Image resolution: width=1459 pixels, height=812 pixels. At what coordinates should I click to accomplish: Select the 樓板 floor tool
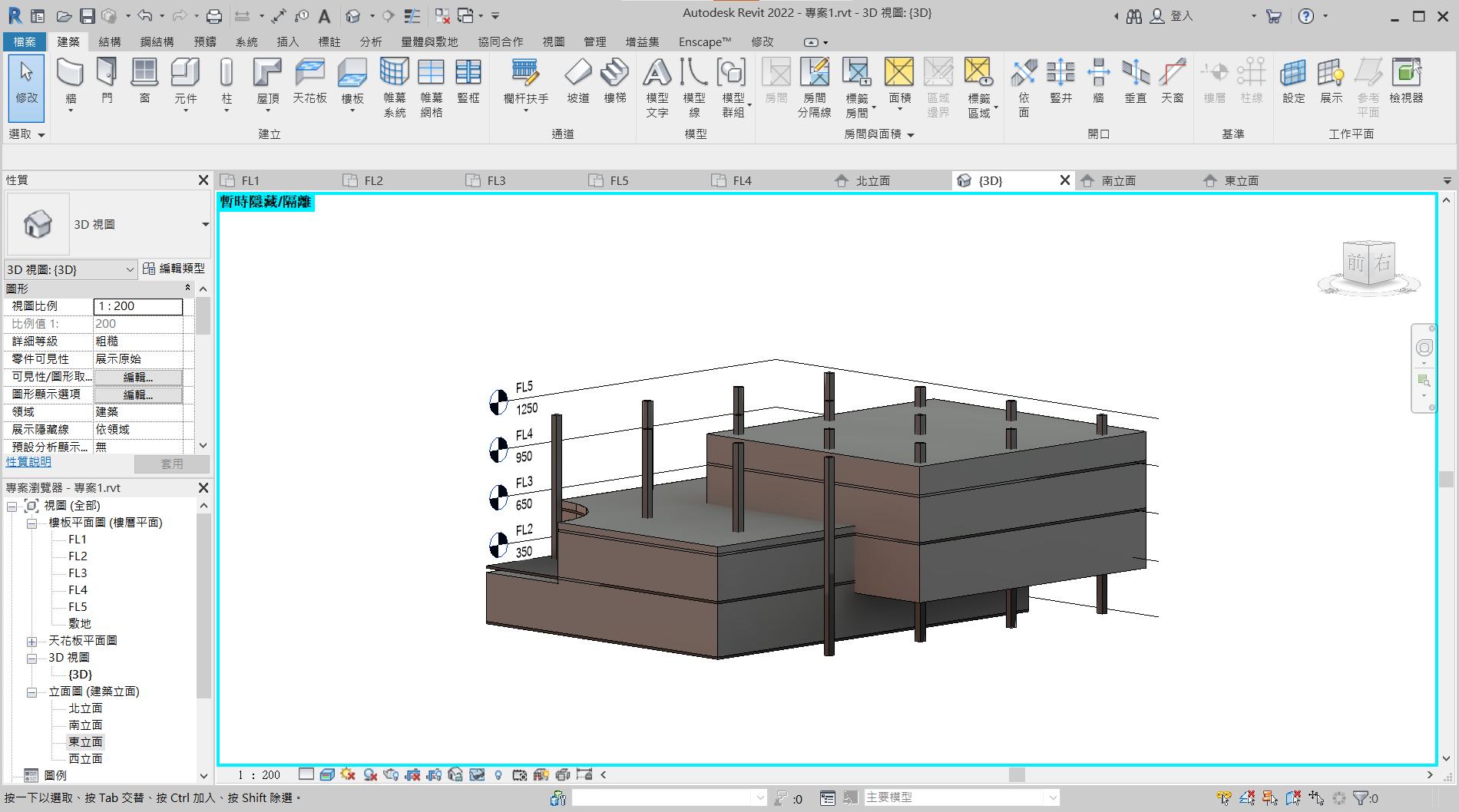[352, 83]
